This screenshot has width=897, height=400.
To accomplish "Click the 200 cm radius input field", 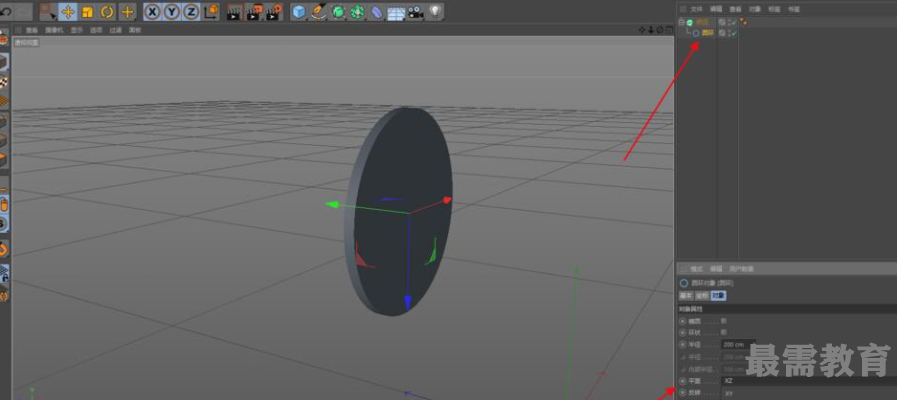I will tap(736, 344).
